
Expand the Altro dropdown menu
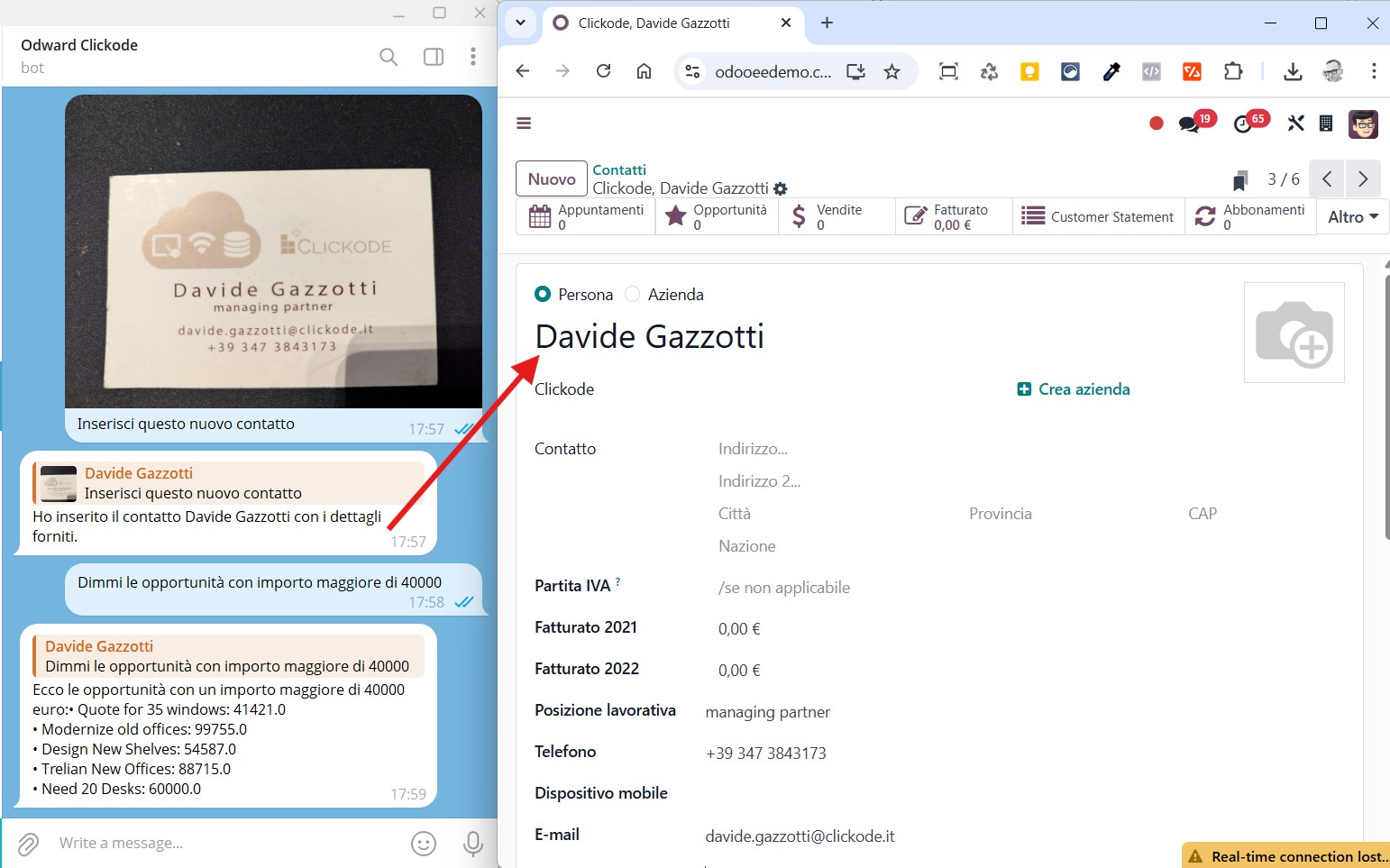pos(1352,217)
